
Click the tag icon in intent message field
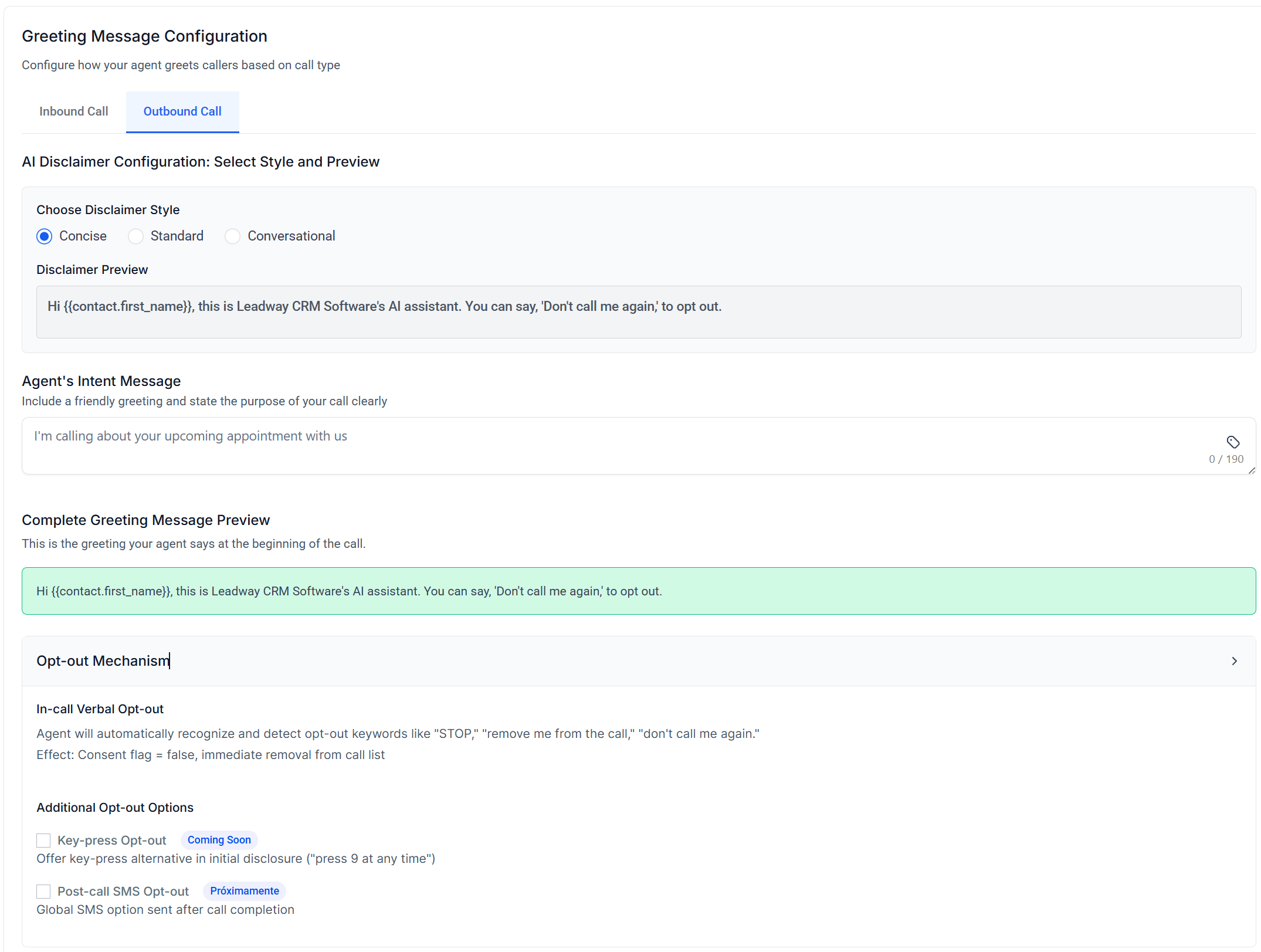click(1233, 442)
